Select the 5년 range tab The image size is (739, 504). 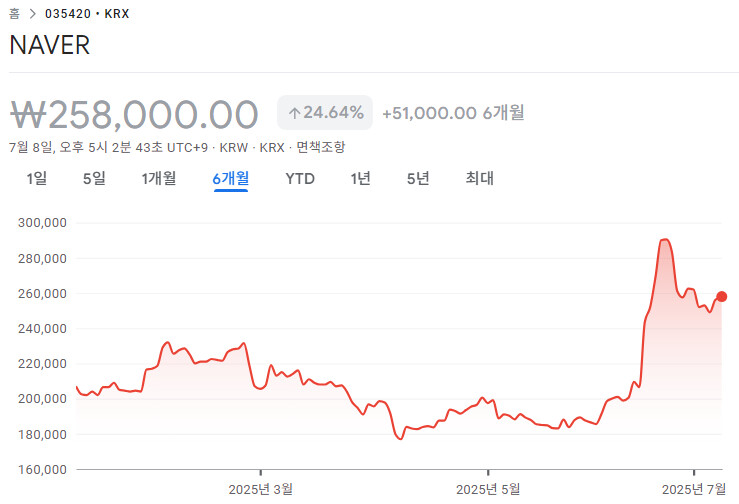418,179
